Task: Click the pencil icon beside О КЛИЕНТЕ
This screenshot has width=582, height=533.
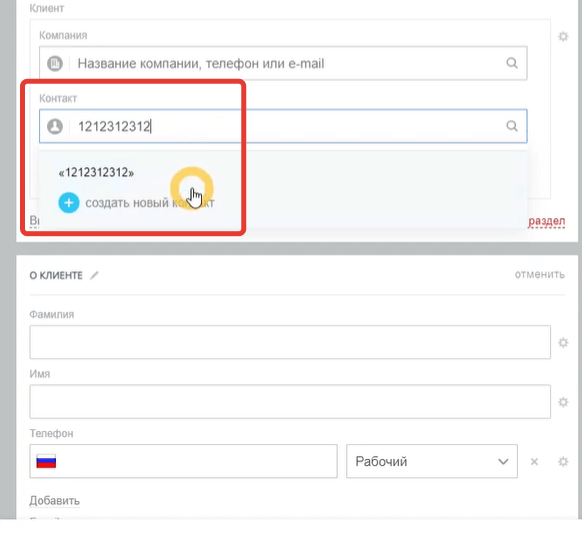Action: pyautogui.click(x=94, y=275)
